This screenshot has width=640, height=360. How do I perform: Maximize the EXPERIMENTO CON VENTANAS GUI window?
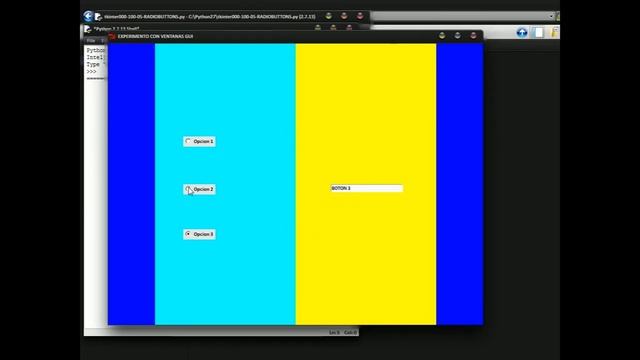458,36
